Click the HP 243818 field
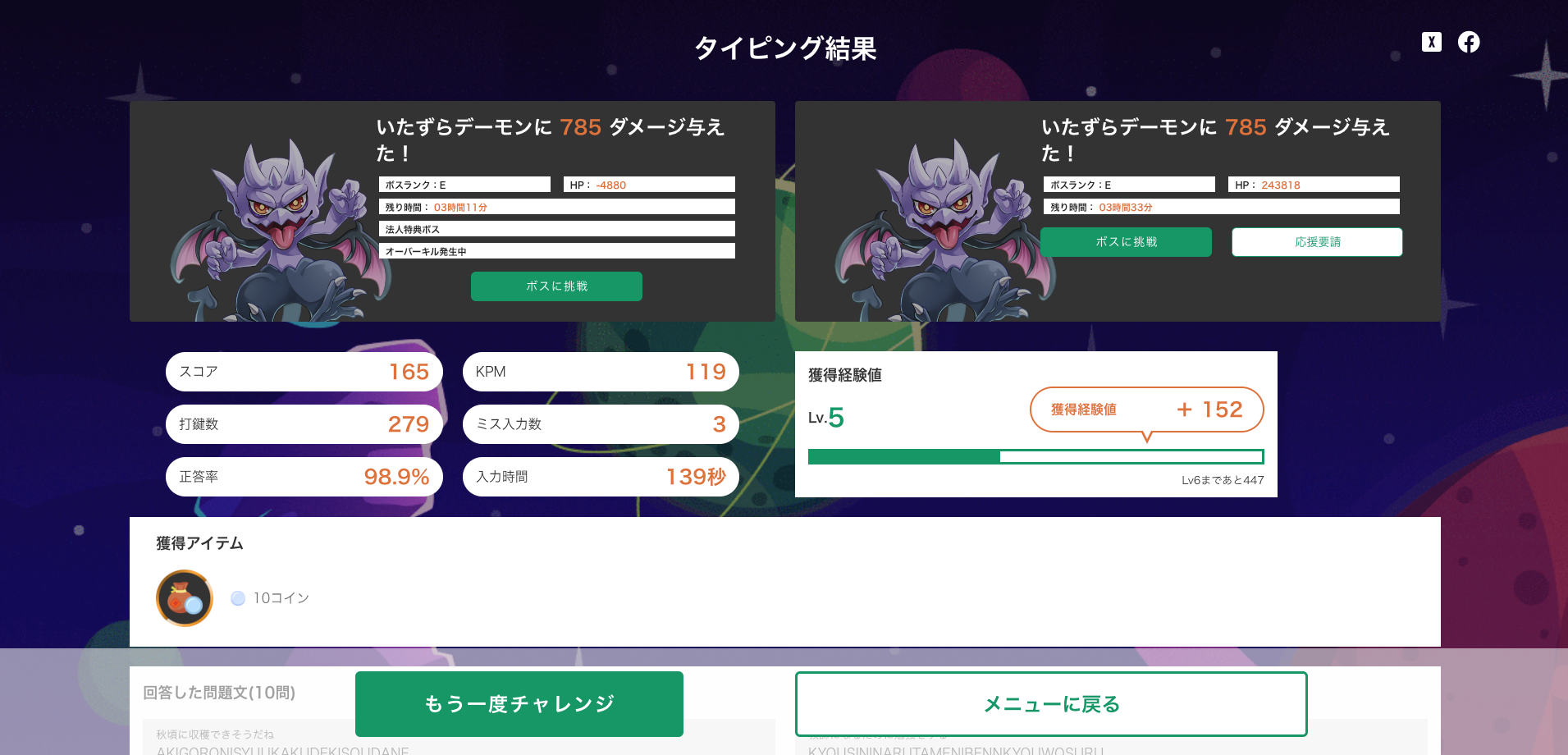The height and width of the screenshot is (755, 1568). point(1314,185)
